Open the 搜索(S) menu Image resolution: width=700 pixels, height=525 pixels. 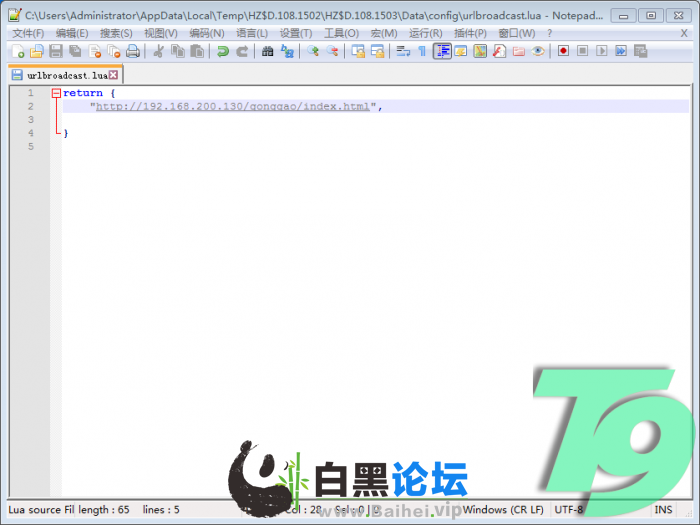pyautogui.click(x=116, y=33)
